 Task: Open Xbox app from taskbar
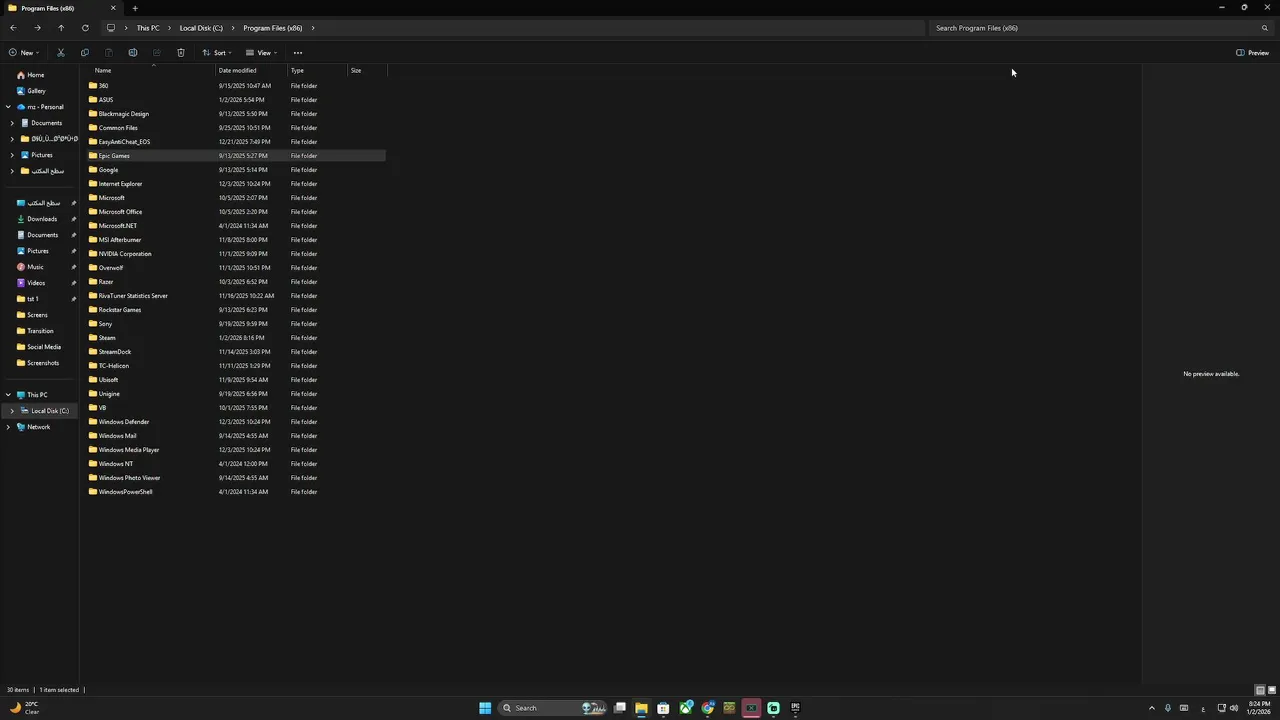[x=686, y=708]
